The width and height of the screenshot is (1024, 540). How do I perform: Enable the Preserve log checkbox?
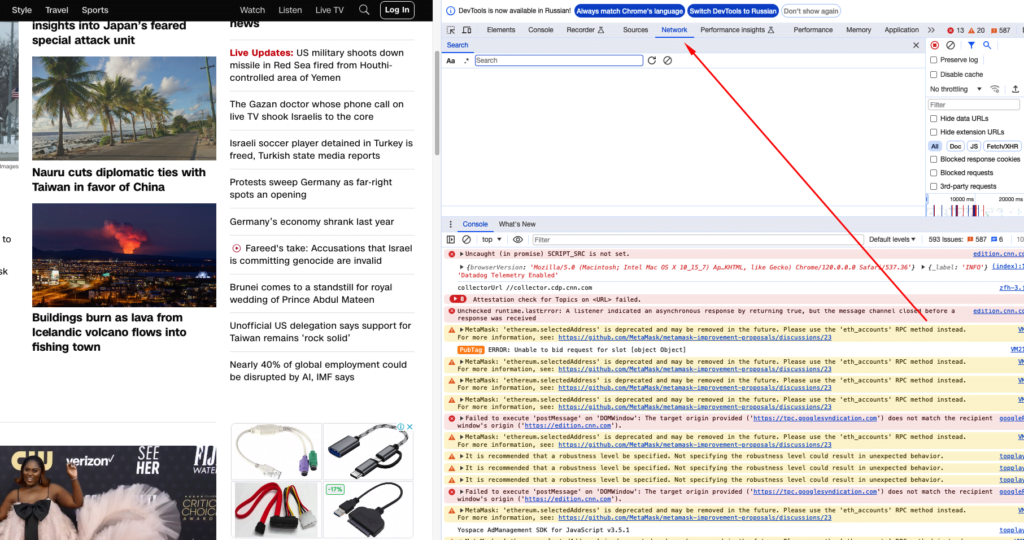(934, 60)
